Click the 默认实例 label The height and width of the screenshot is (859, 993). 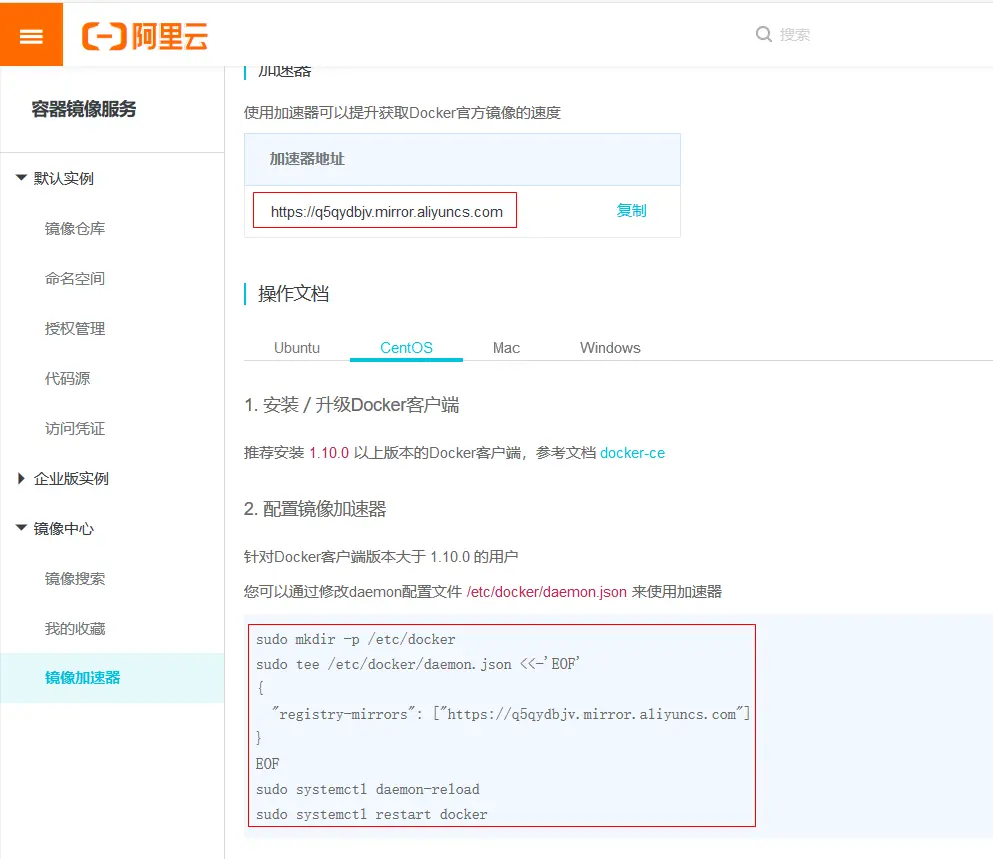coord(63,179)
